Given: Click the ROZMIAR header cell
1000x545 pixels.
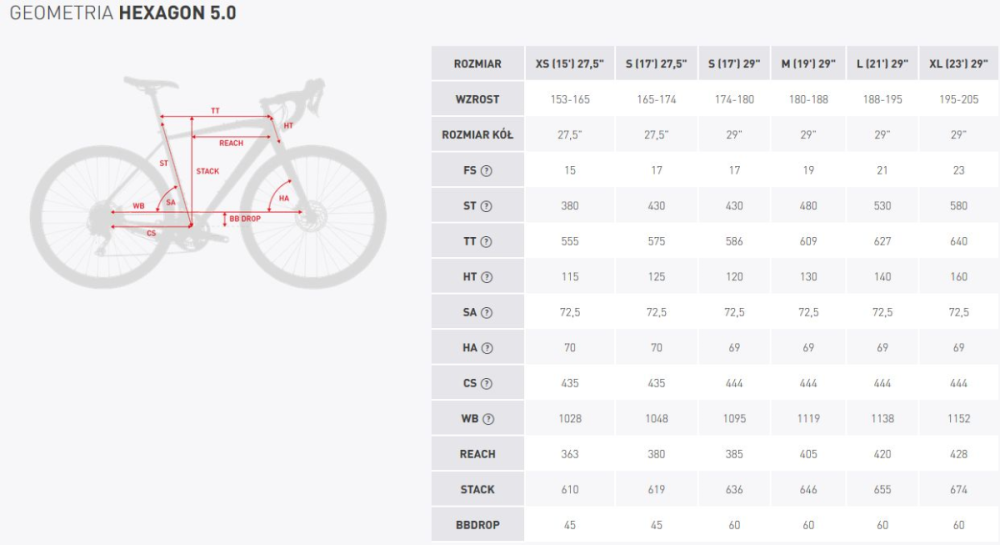Looking at the screenshot, I should 477,64.
